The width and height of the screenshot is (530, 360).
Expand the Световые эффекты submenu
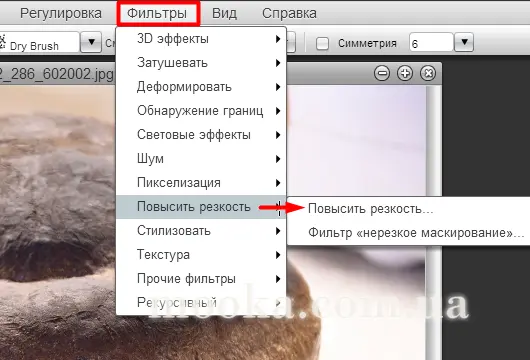(x=201, y=135)
